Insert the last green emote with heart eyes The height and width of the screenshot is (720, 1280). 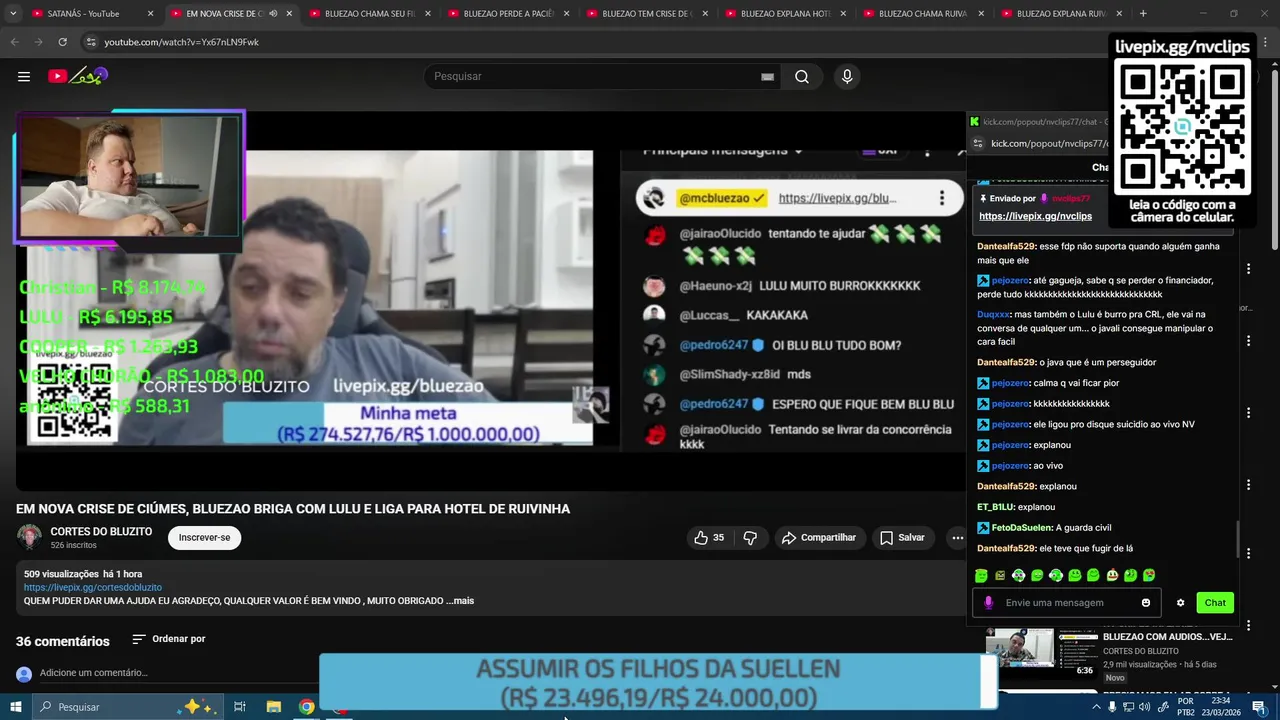(1149, 575)
